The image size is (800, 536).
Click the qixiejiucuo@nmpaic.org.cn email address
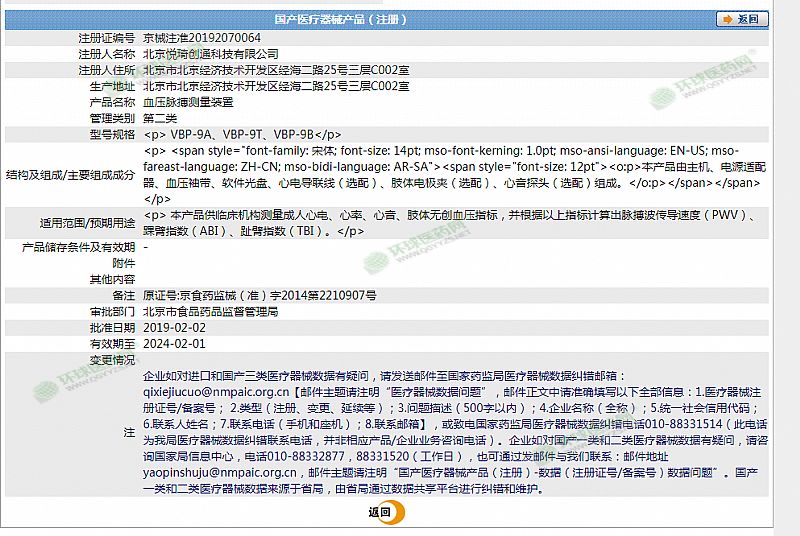pyautogui.click(x=215, y=394)
